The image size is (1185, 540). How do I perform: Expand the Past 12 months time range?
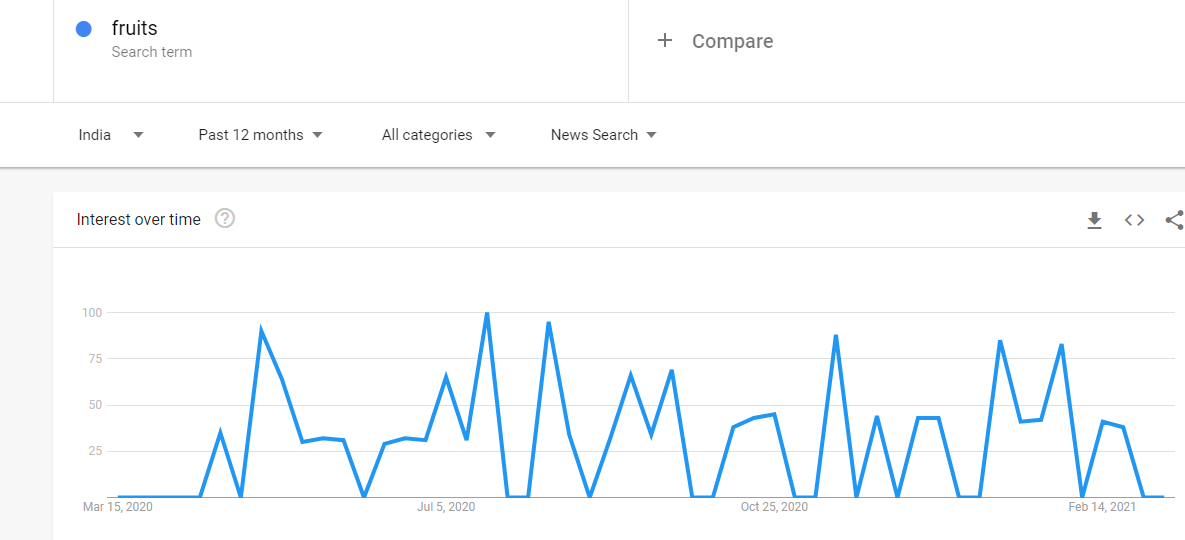click(261, 135)
